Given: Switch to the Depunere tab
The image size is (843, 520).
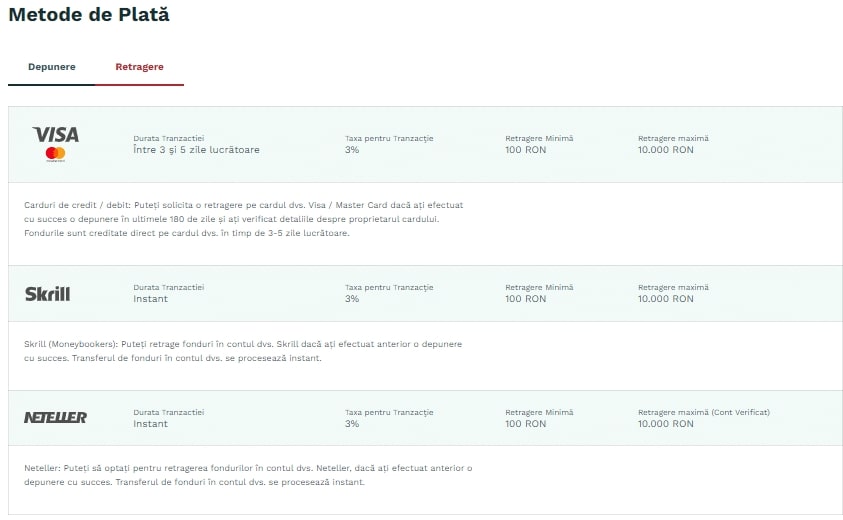Looking at the screenshot, I should 52,67.
